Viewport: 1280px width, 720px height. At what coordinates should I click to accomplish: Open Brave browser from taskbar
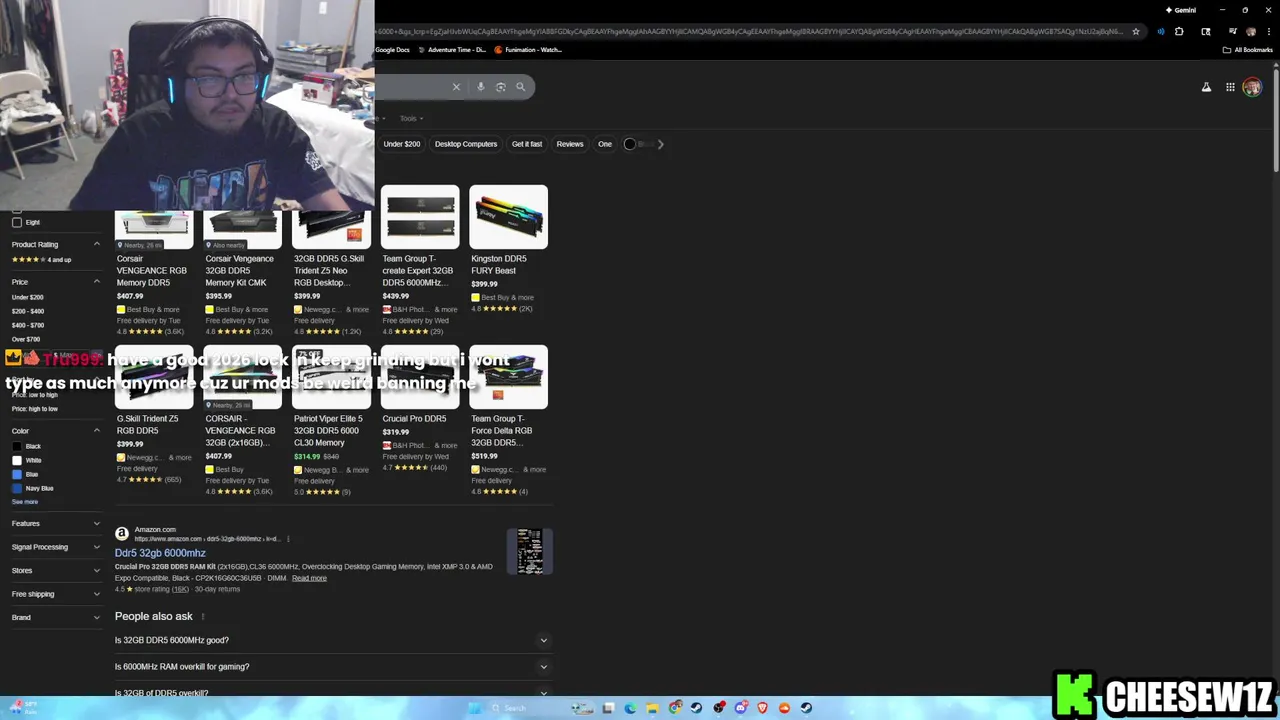[x=762, y=708]
